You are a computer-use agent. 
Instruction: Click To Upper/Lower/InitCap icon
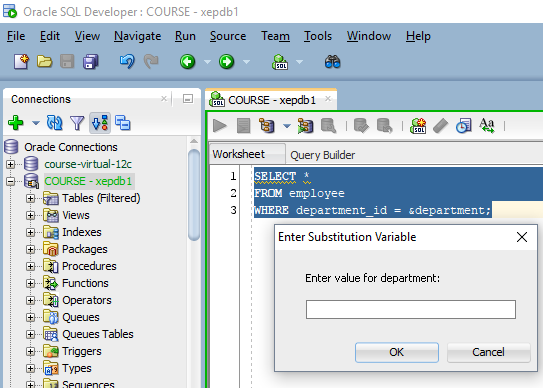coord(487,126)
